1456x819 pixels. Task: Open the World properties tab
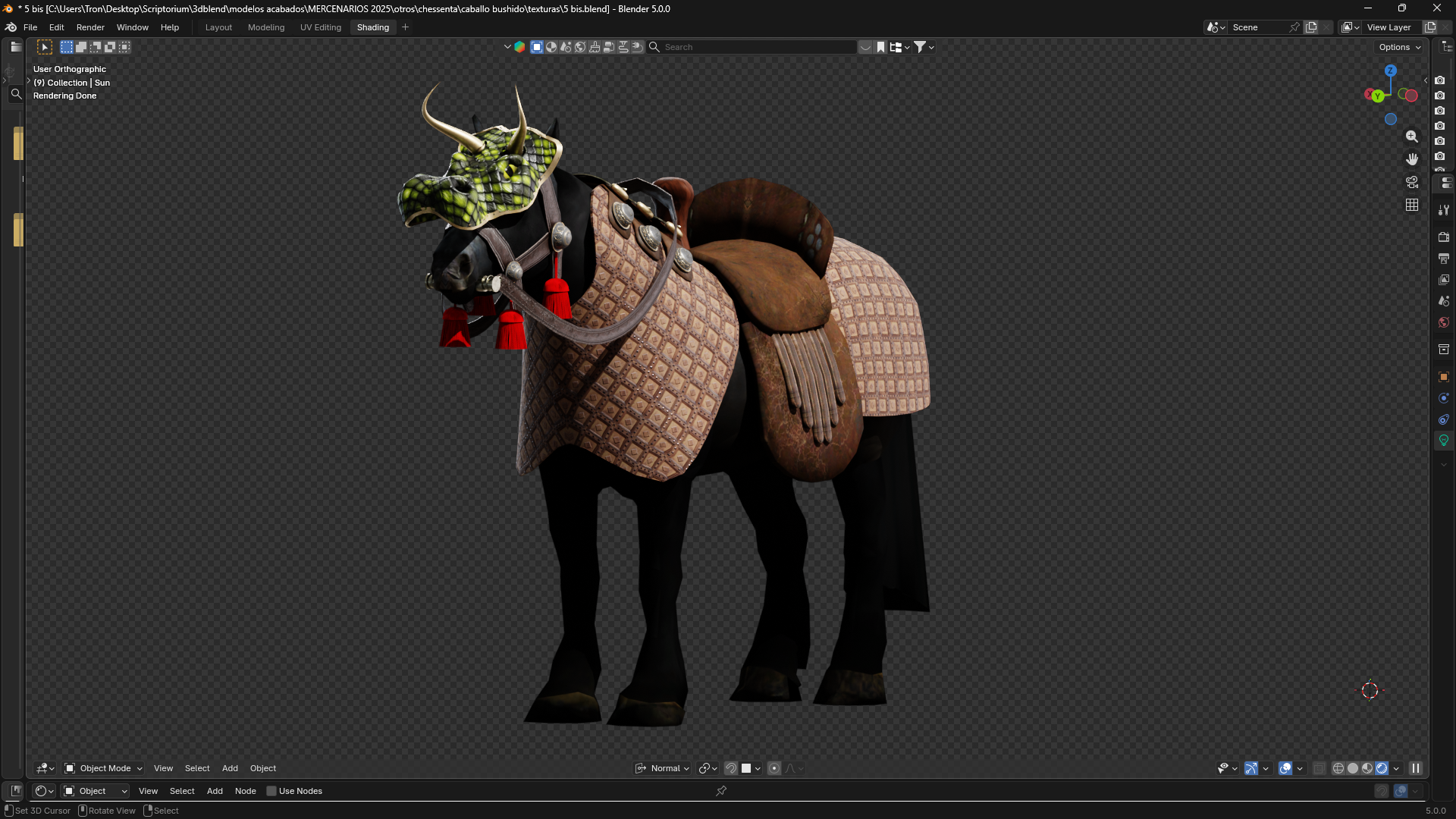pyautogui.click(x=1444, y=322)
